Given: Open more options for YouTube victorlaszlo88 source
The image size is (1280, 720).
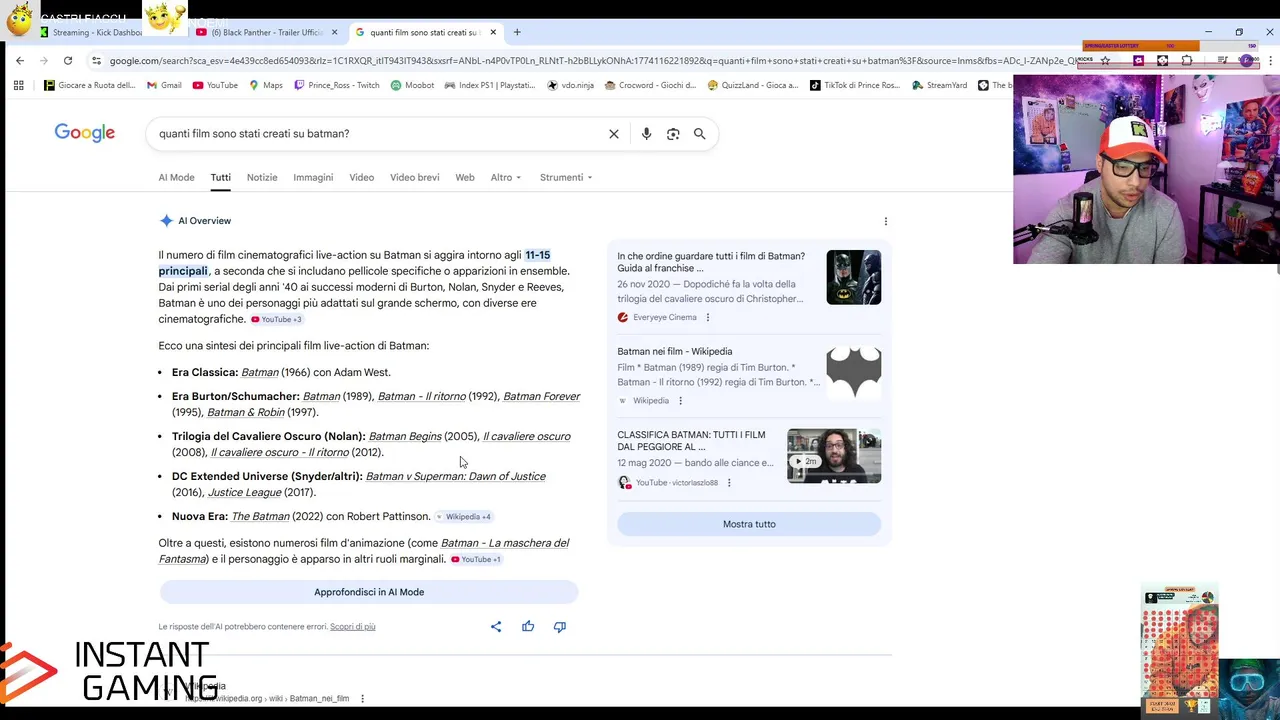Looking at the screenshot, I should click(729, 483).
